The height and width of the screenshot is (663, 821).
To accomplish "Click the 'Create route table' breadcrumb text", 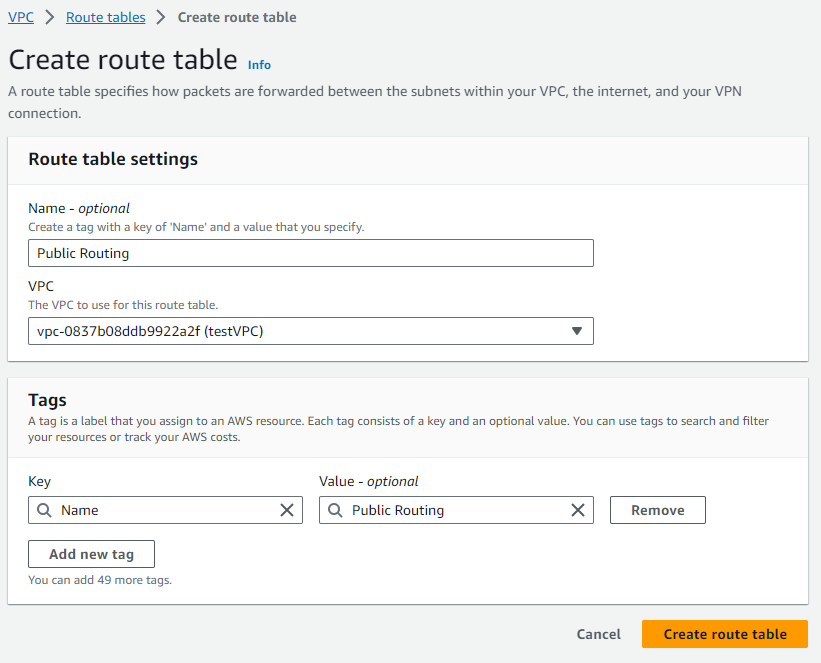I will [x=237, y=17].
